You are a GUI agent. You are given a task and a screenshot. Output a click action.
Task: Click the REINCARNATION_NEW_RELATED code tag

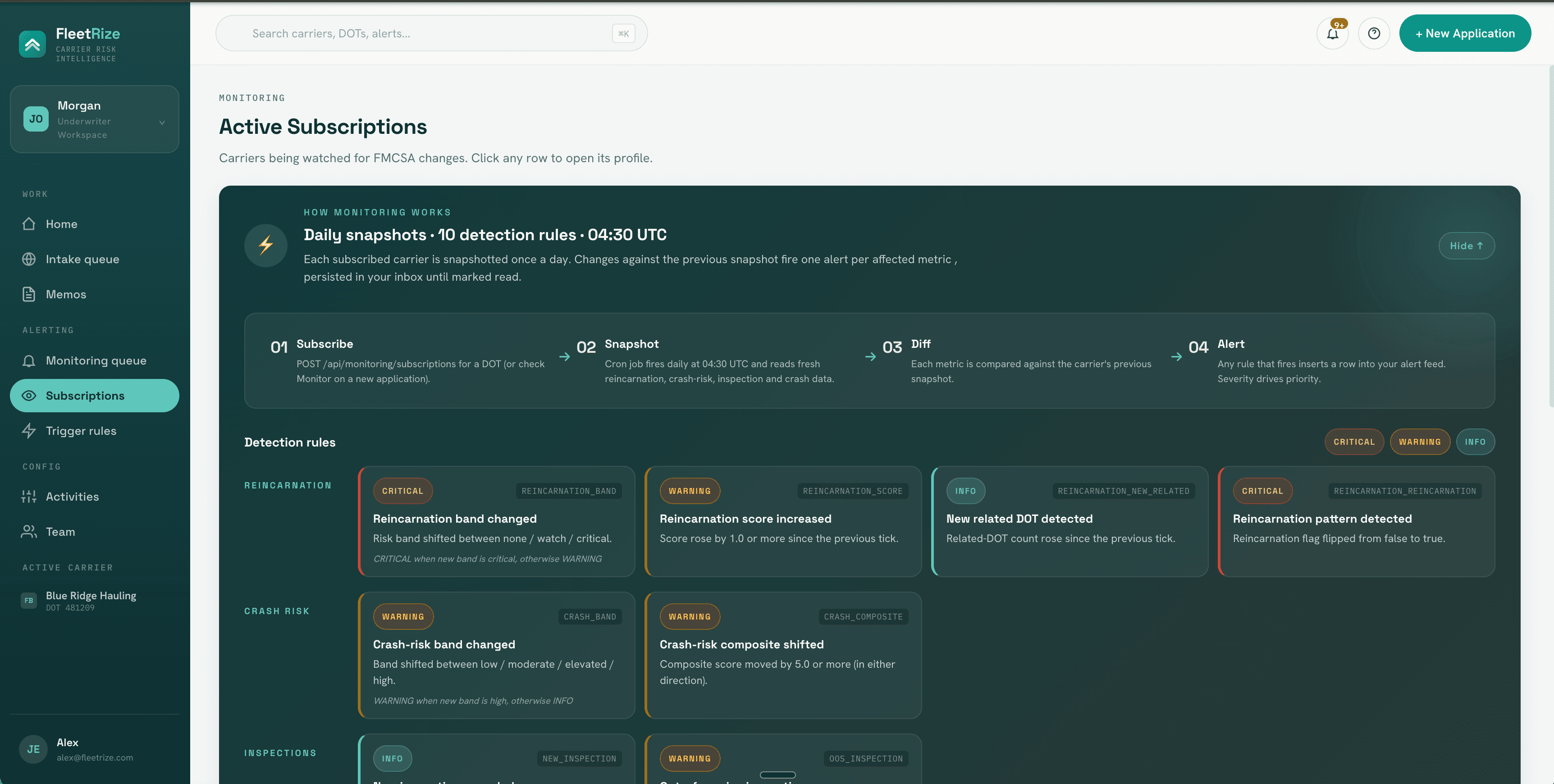[x=1123, y=492]
